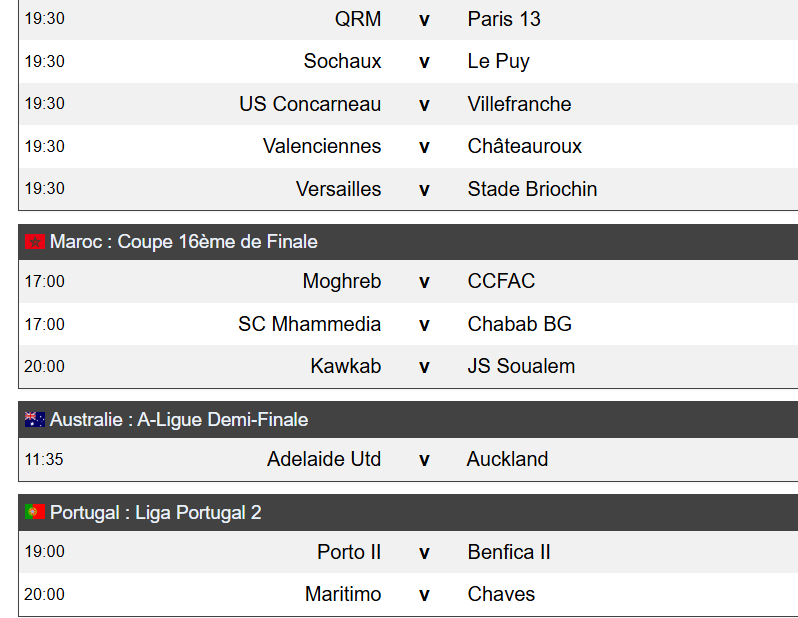The height and width of the screenshot is (618, 798).
Task: Click the Portugal flag icon
Action: pyautogui.click(x=35, y=512)
